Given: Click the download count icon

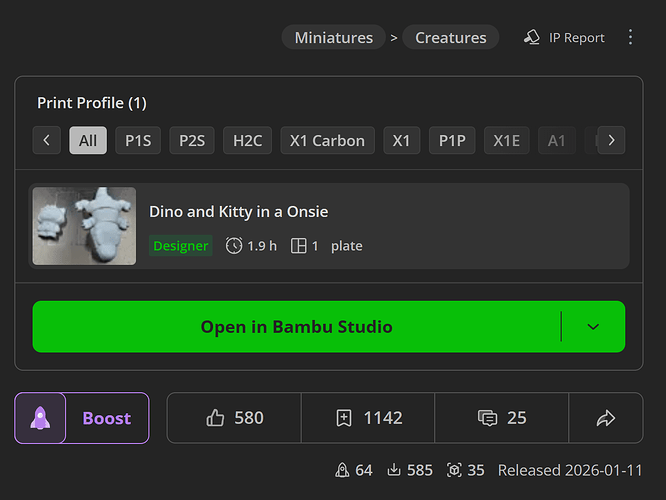Looking at the screenshot, I should pos(394,470).
